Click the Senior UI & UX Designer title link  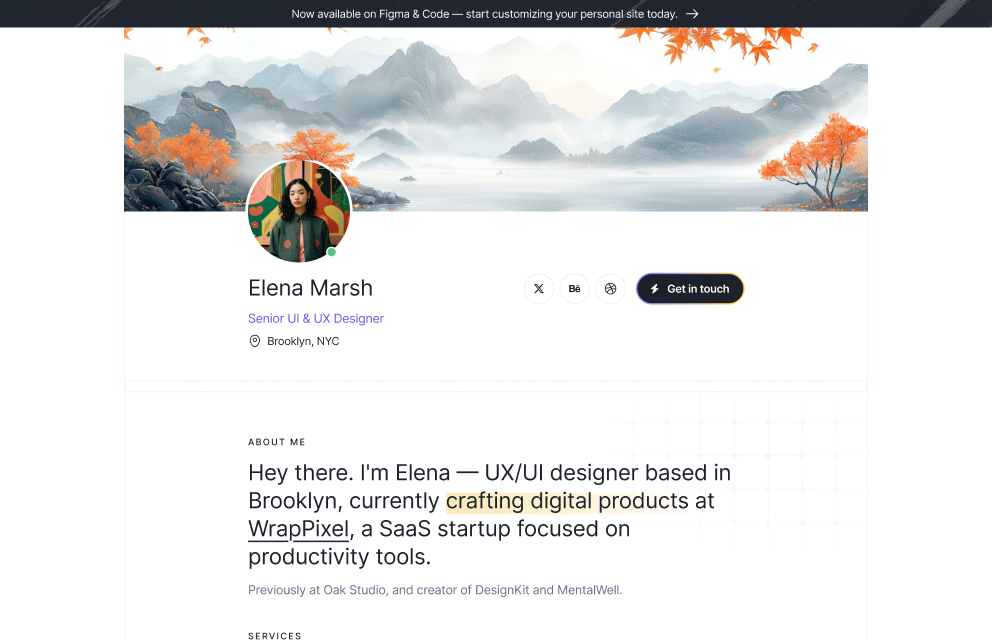pos(316,318)
